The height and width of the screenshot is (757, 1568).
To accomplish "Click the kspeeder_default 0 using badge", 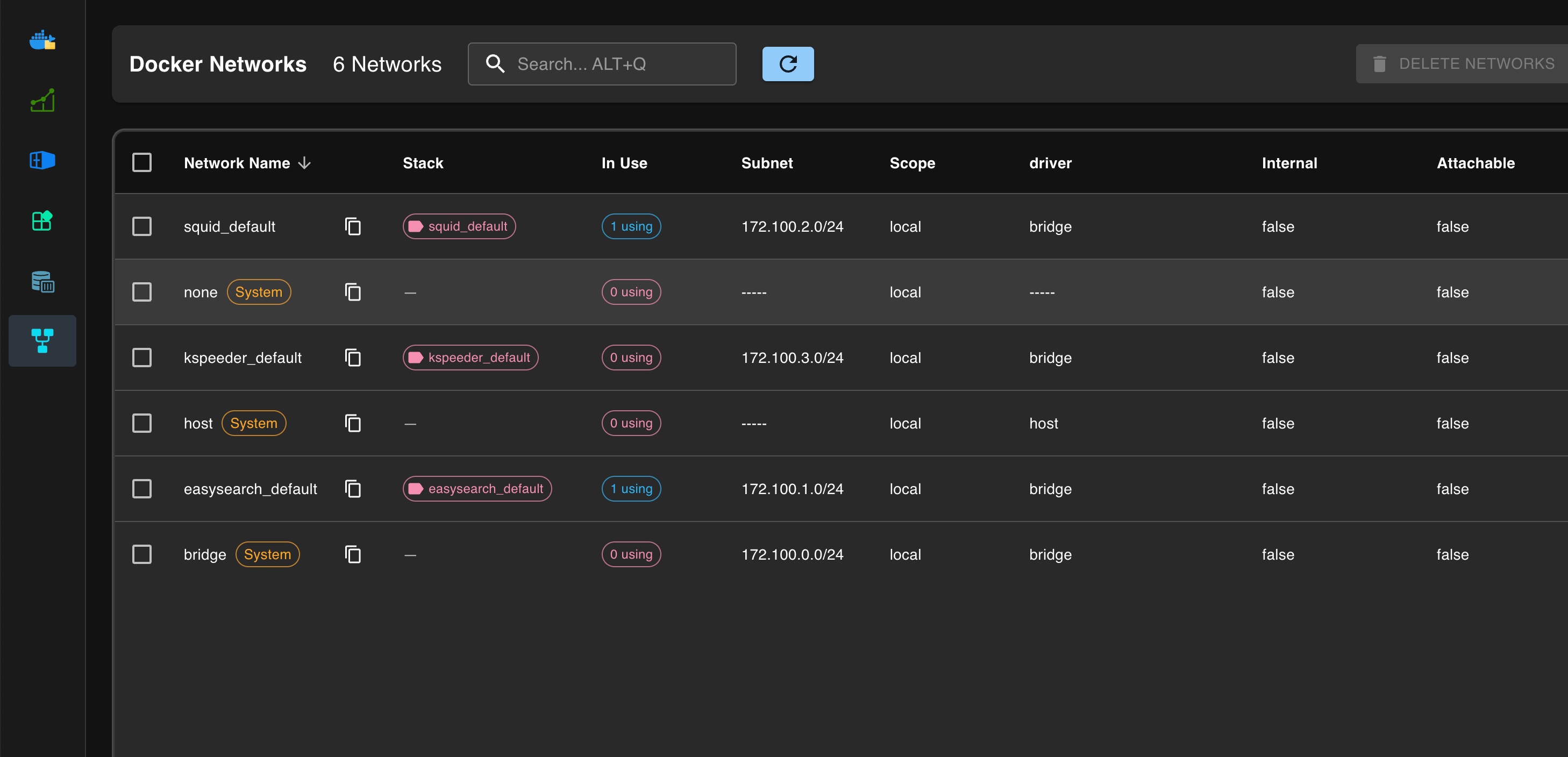I will pos(631,358).
